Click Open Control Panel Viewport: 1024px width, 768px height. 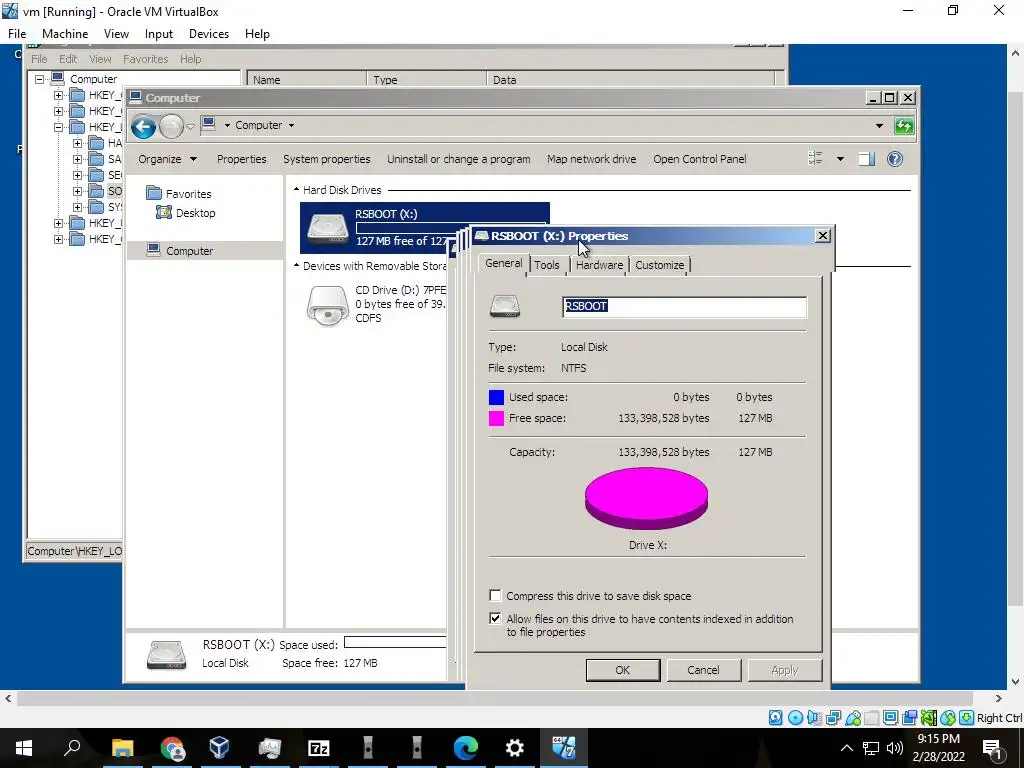(x=699, y=159)
